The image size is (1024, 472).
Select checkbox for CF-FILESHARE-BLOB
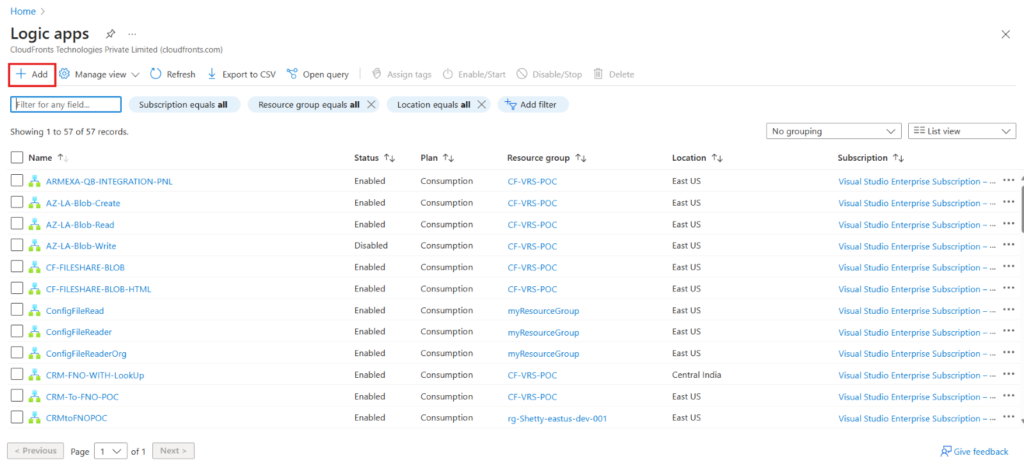tap(17, 267)
